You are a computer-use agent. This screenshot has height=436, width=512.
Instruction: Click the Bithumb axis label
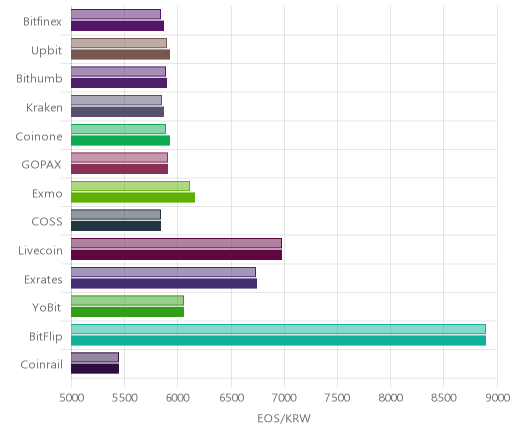tap(39, 79)
